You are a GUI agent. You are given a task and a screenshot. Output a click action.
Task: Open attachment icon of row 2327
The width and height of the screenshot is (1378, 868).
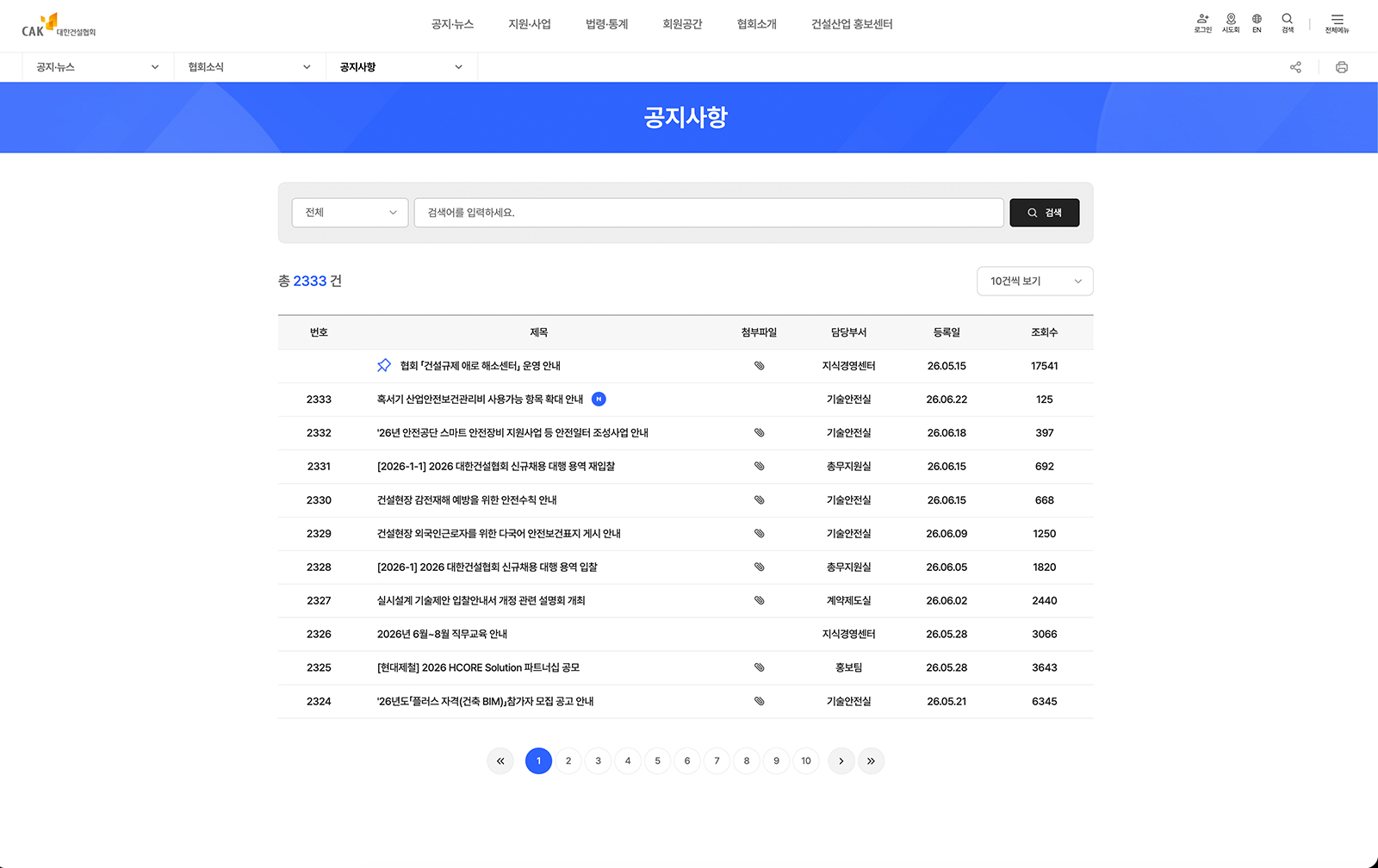point(759,601)
